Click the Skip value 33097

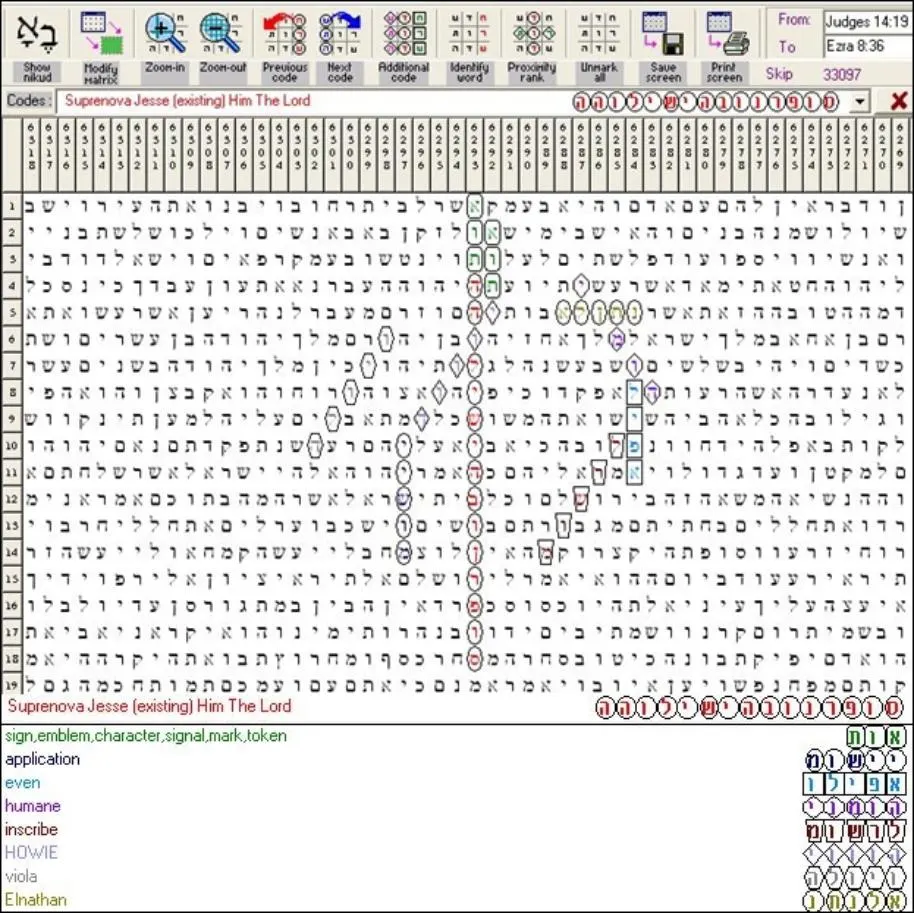(x=842, y=75)
